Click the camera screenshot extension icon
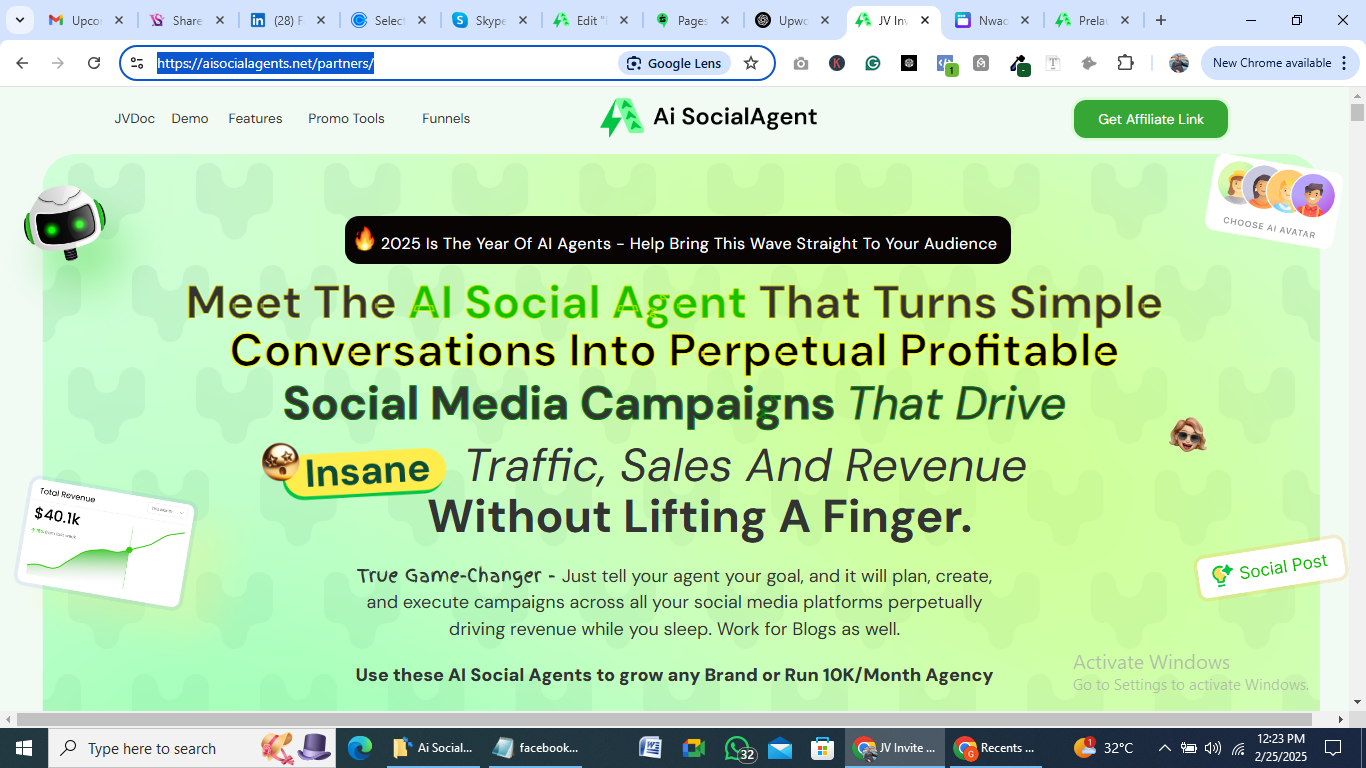Viewport: 1366px width, 768px height. coord(801,63)
